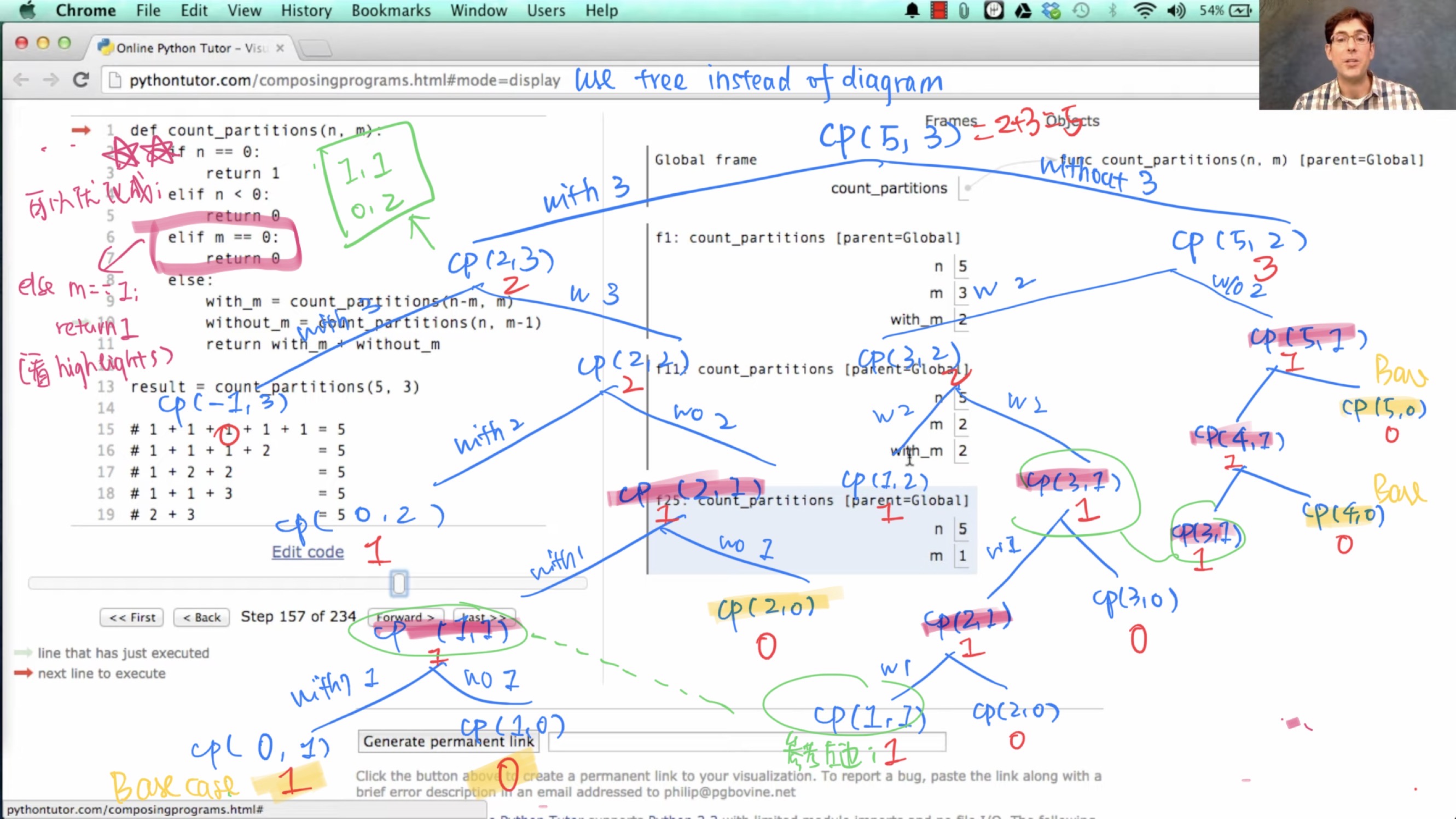Click the Generate permanent link button
1456x819 pixels.
click(x=448, y=741)
